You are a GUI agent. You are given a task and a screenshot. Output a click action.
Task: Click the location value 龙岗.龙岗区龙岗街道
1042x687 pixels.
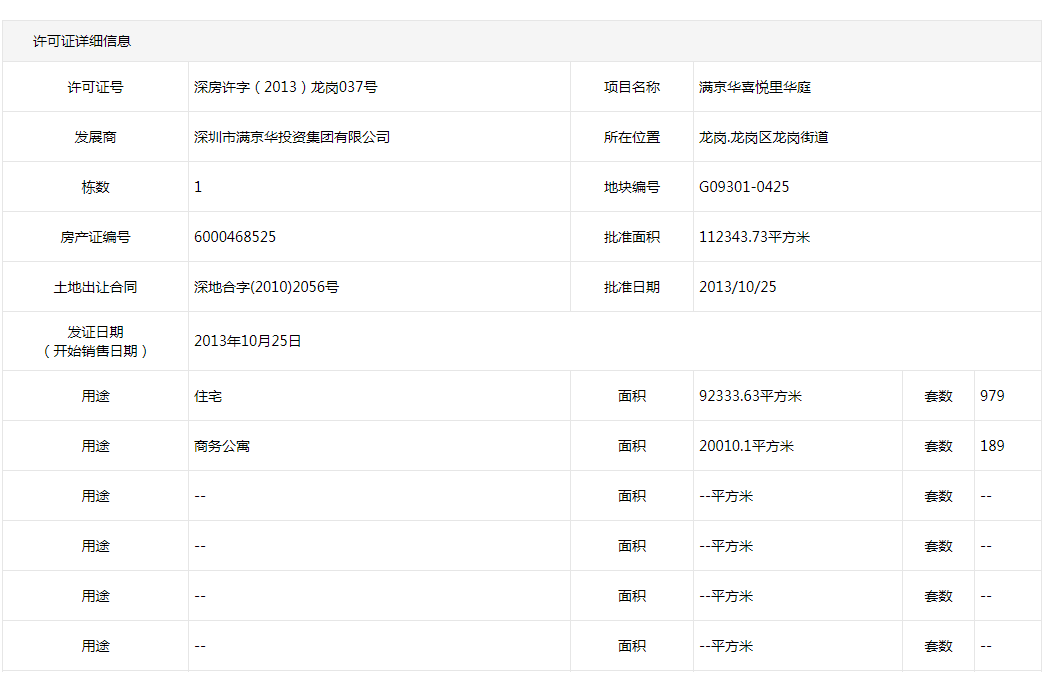pos(764,137)
